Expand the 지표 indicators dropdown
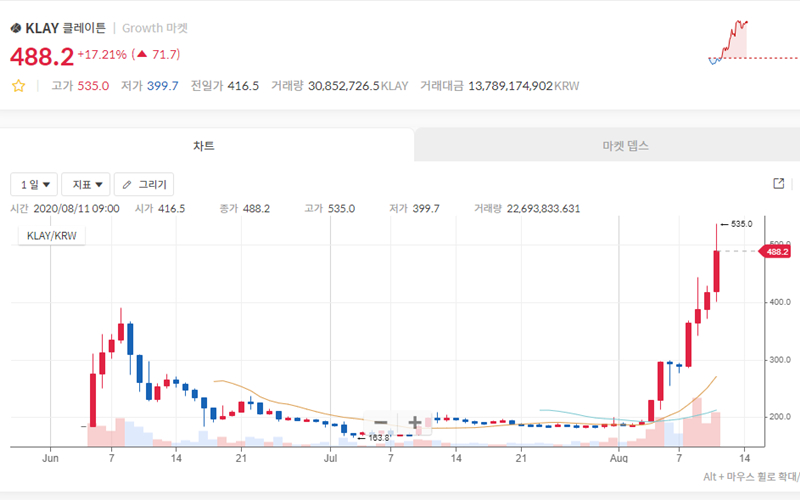Image resolution: width=800 pixels, height=500 pixels. [86, 184]
